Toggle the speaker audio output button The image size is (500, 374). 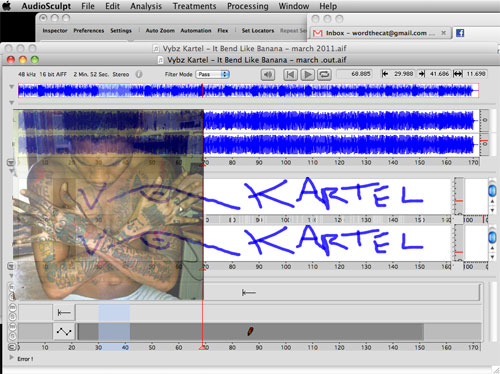(x=268, y=74)
